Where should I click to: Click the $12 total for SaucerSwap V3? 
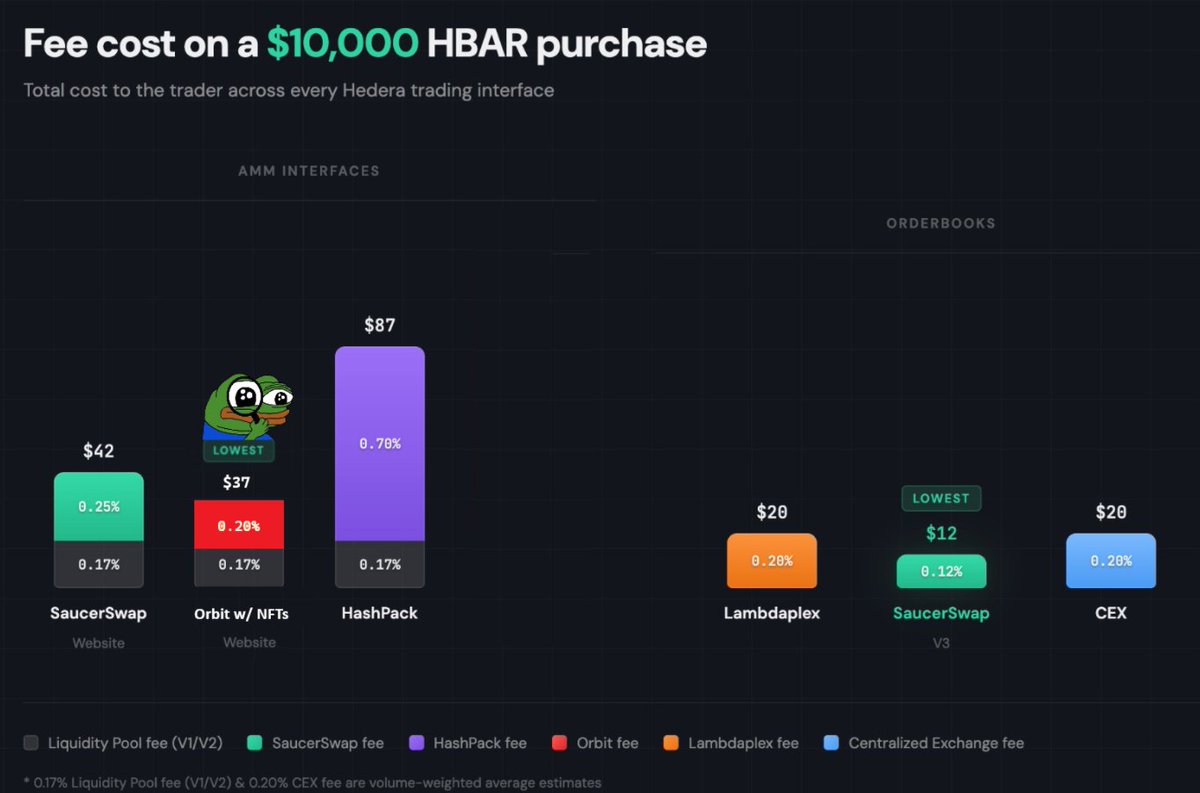[x=941, y=533]
